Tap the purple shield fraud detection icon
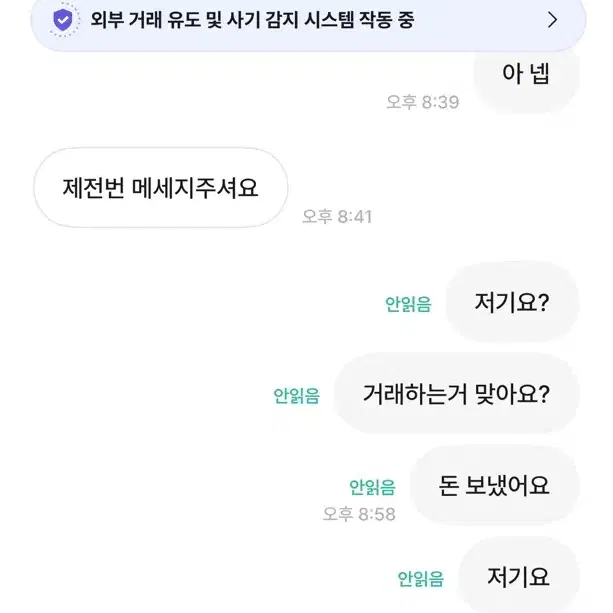The width and height of the screenshot is (613, 613). point(63,20)
